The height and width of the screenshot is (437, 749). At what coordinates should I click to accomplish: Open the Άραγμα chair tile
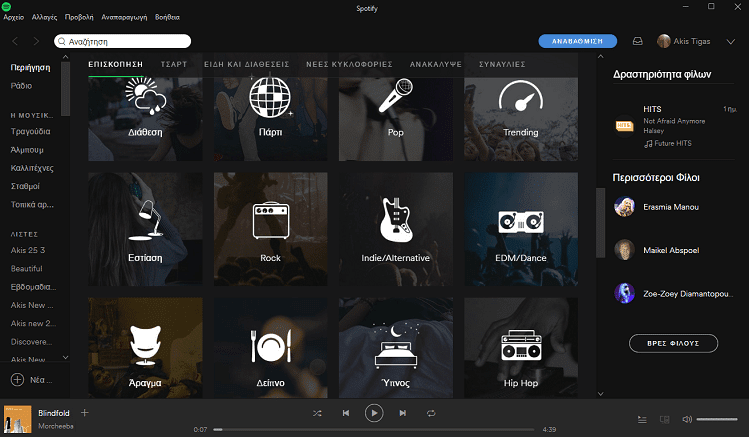[145, 348]
